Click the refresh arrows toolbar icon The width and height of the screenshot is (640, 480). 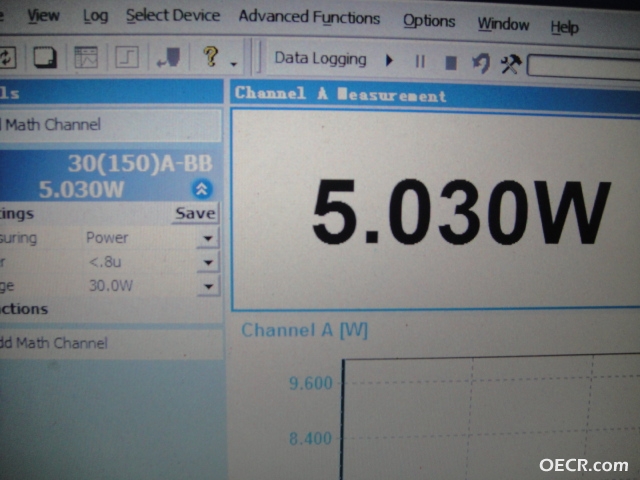click(x=7, y=57)
